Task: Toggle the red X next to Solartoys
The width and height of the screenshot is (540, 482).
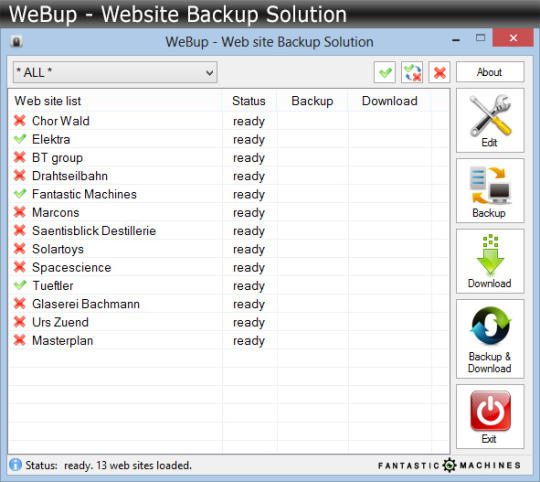Action: 20,249
